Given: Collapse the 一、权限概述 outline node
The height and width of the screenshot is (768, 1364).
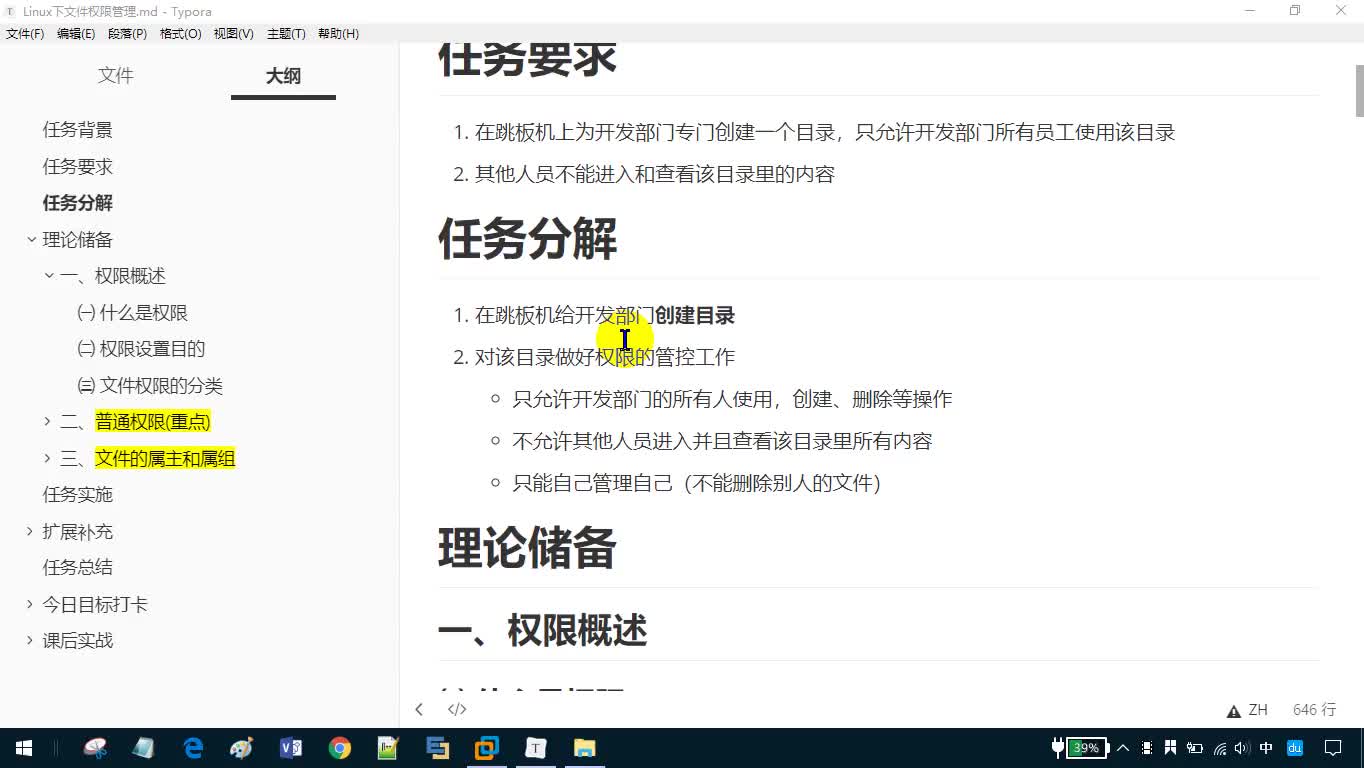Looking at the screenshot, I should pos(48,276).
